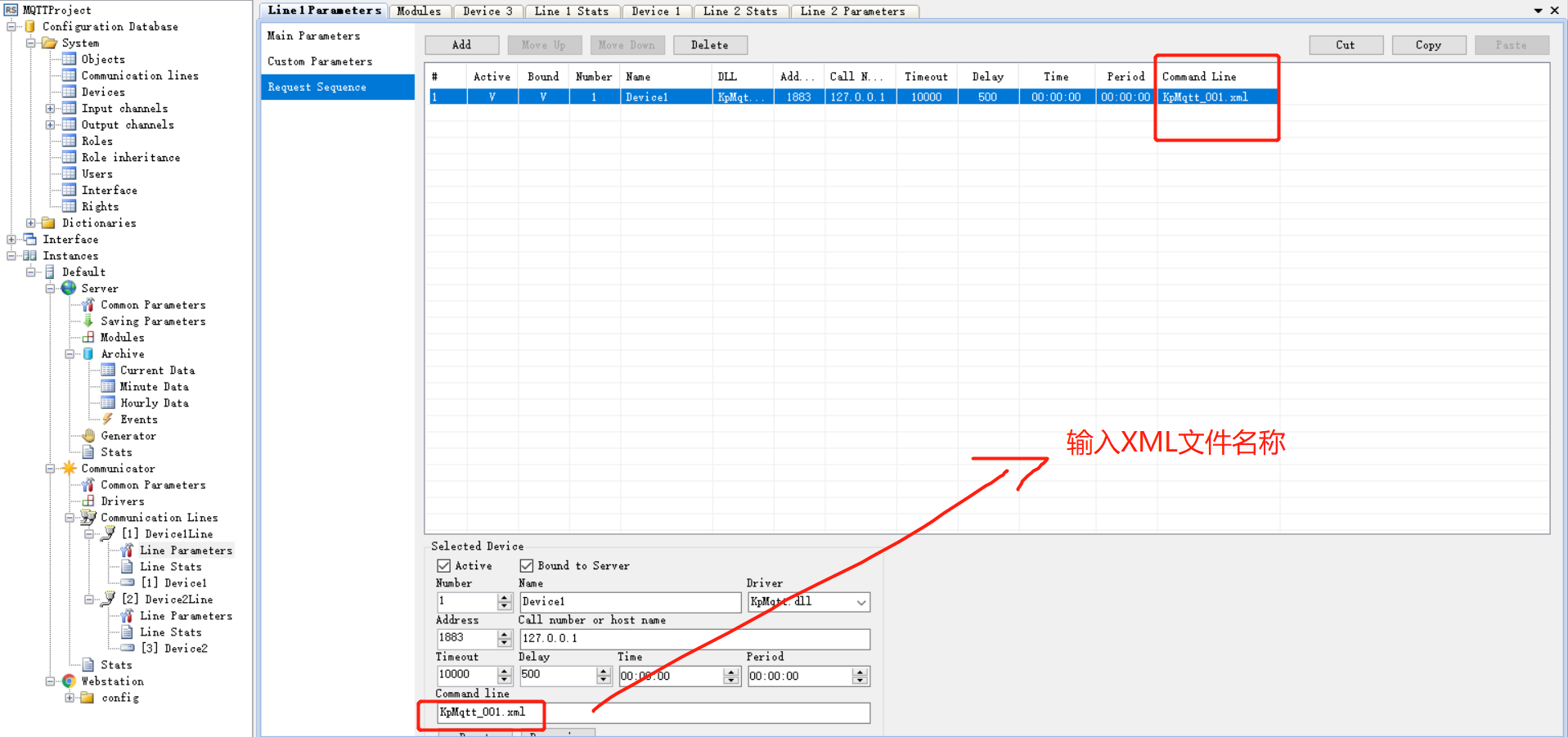The width and height of the screenshot is (1568, 737).
Task: Expand the Dictionaries tree node
Action: point(30,222)
